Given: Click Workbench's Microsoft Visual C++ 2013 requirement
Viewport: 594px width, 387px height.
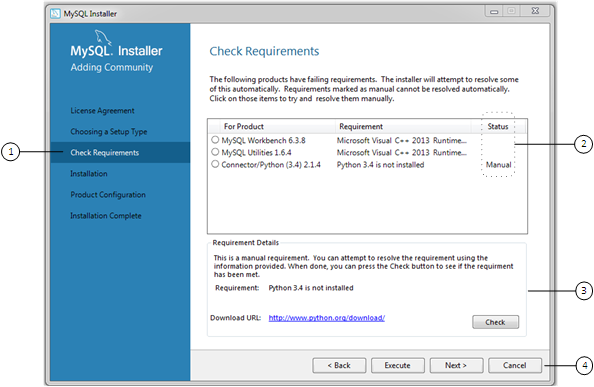Looking at the screenshot, I should pyautogui.click(x=402, y=140).
